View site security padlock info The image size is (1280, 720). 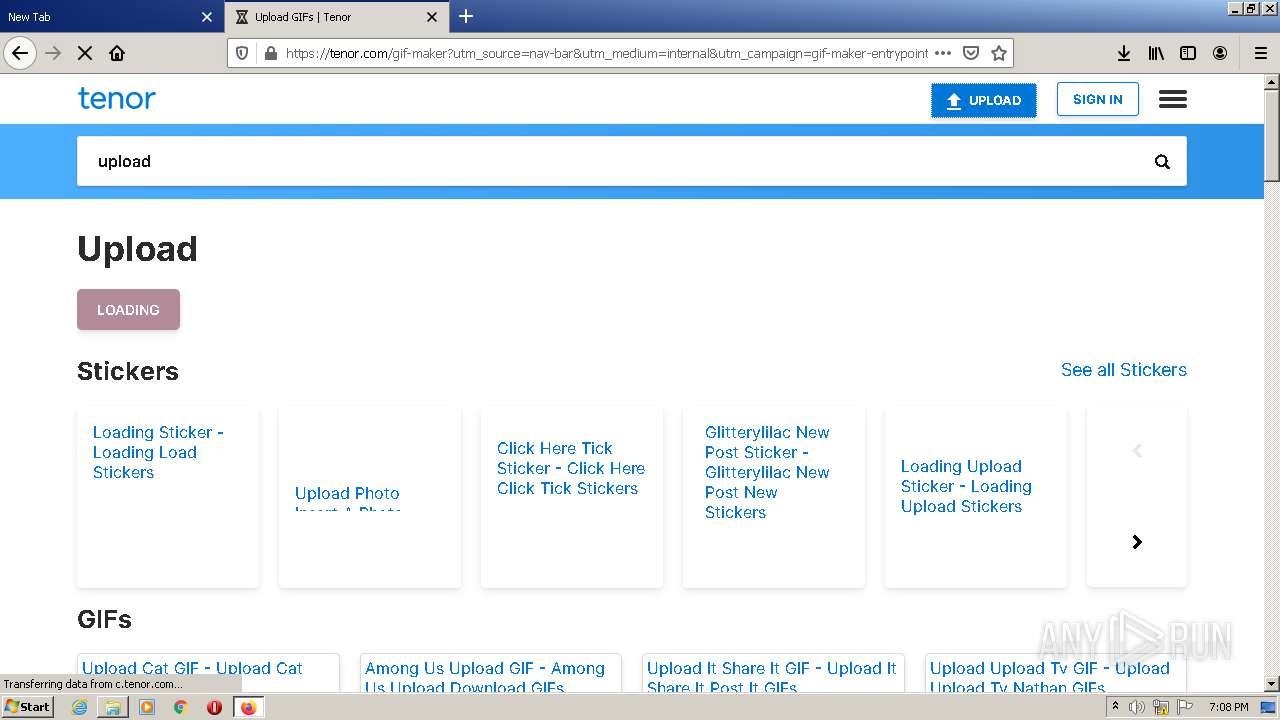click(269, 53)
